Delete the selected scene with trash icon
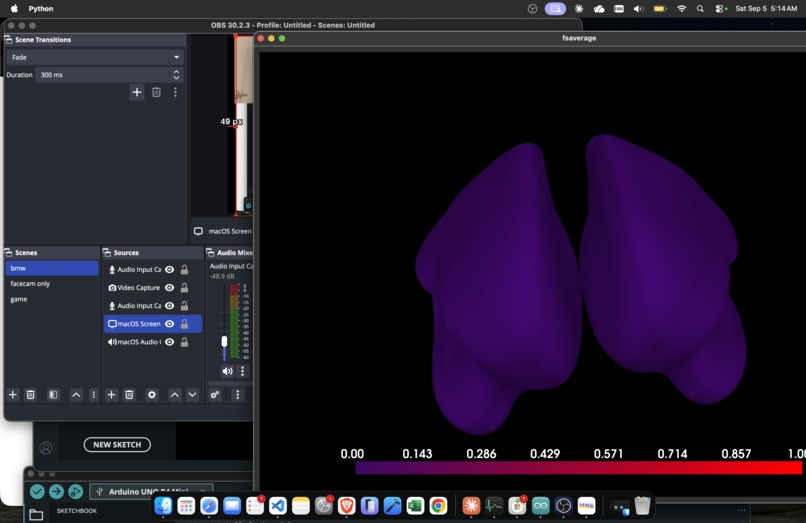 click(x=30, y=394)
